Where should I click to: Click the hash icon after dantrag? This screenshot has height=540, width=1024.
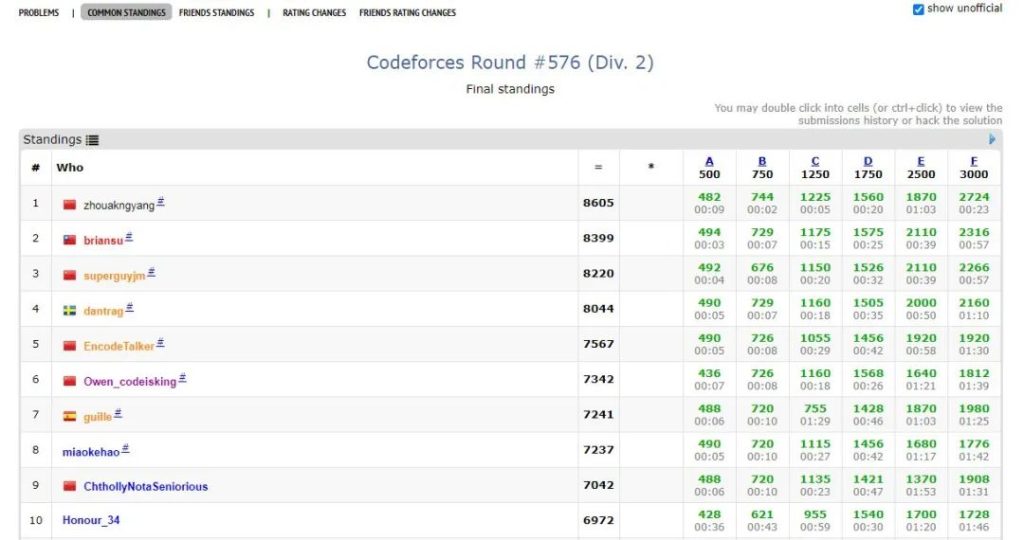[129, 308]
